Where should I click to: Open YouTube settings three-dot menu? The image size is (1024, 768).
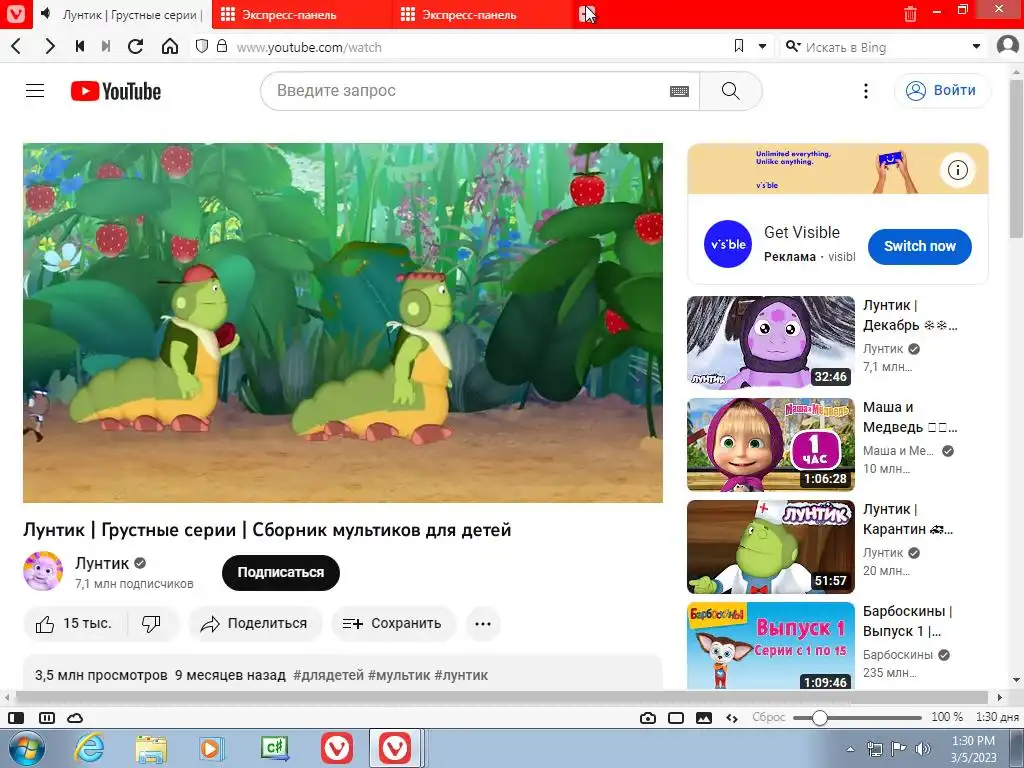(866, 91)
